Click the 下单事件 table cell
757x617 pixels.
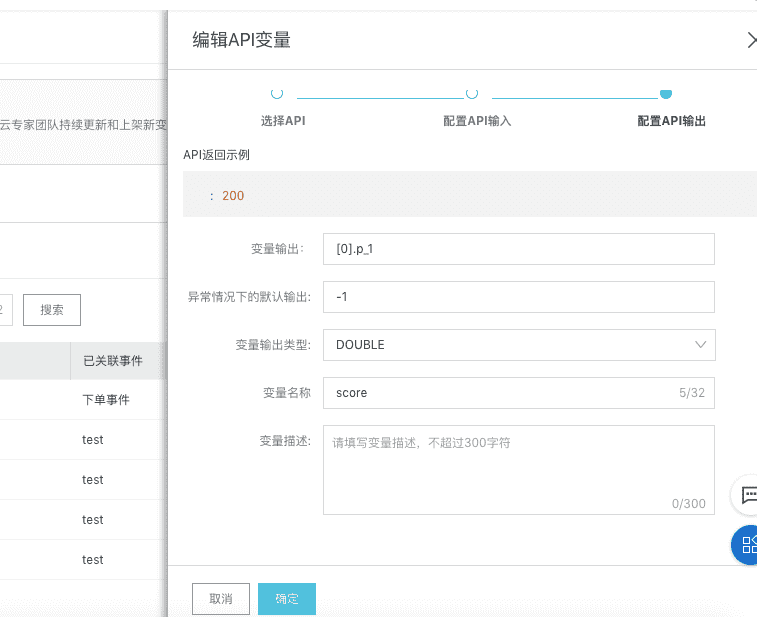click(x=106, y=400)
